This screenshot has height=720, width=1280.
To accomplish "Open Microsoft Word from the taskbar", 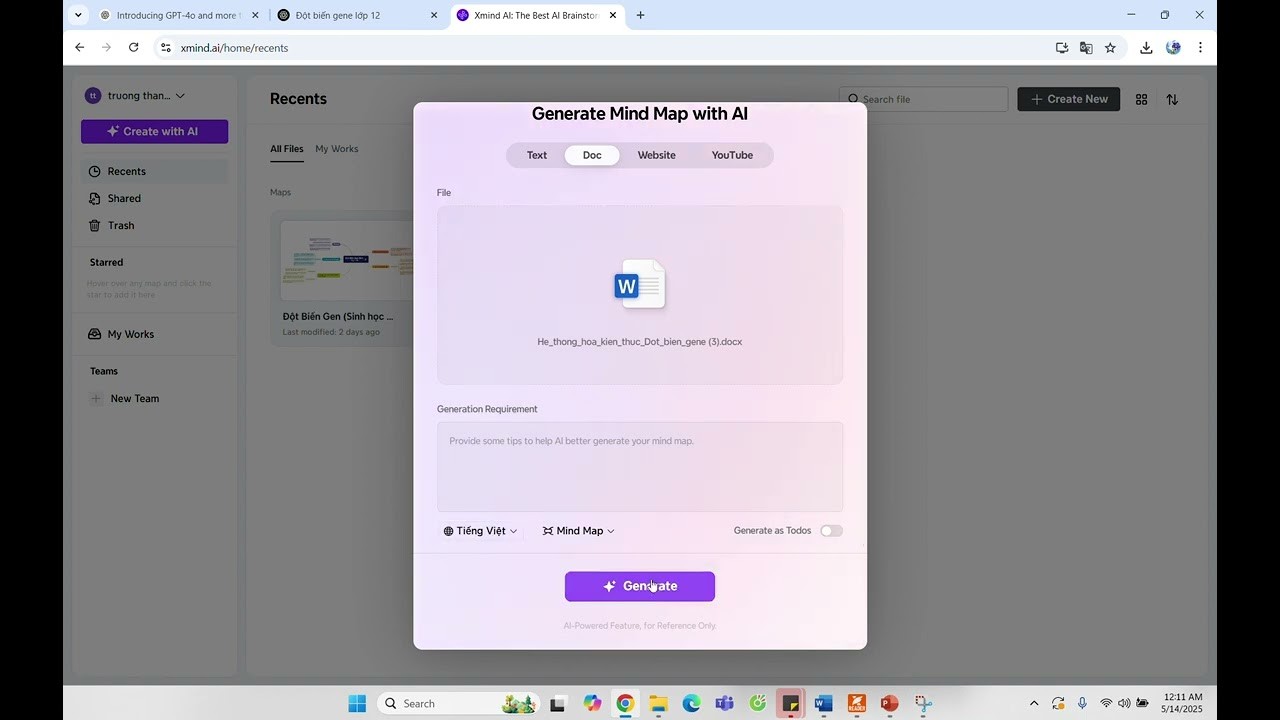I will [823, 703].
